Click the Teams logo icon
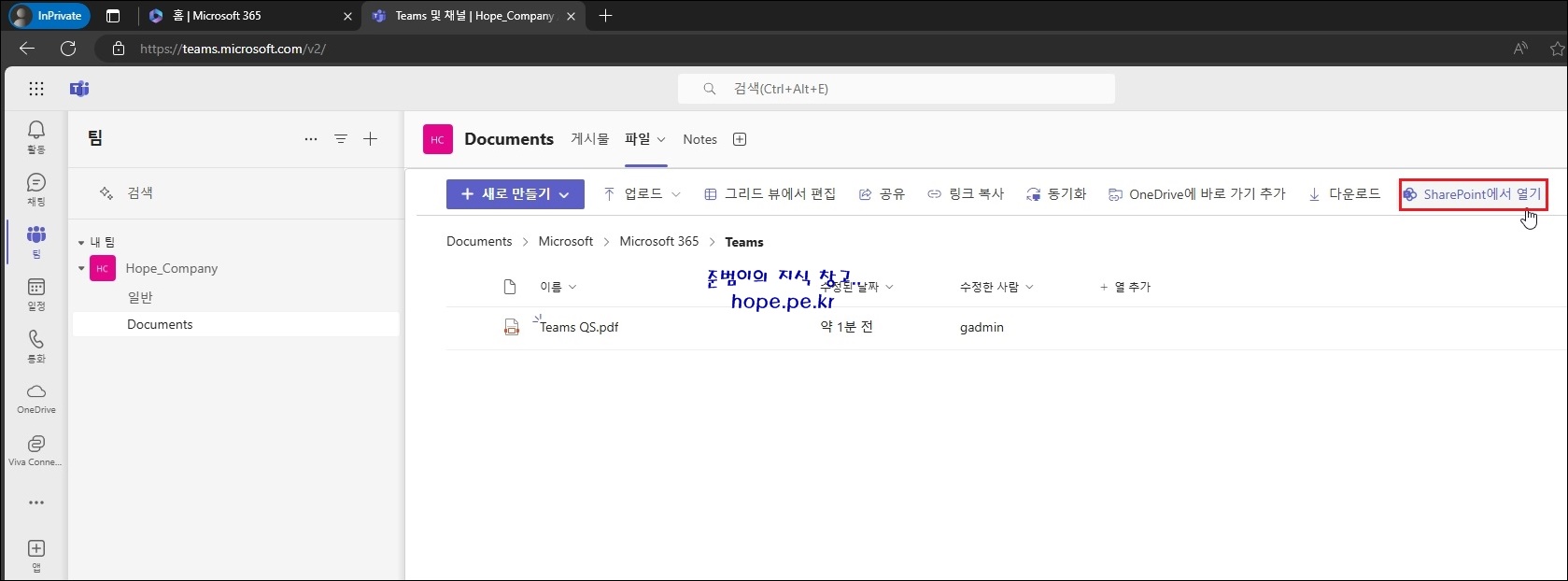 pyautogui.click(x=79, y=89)
